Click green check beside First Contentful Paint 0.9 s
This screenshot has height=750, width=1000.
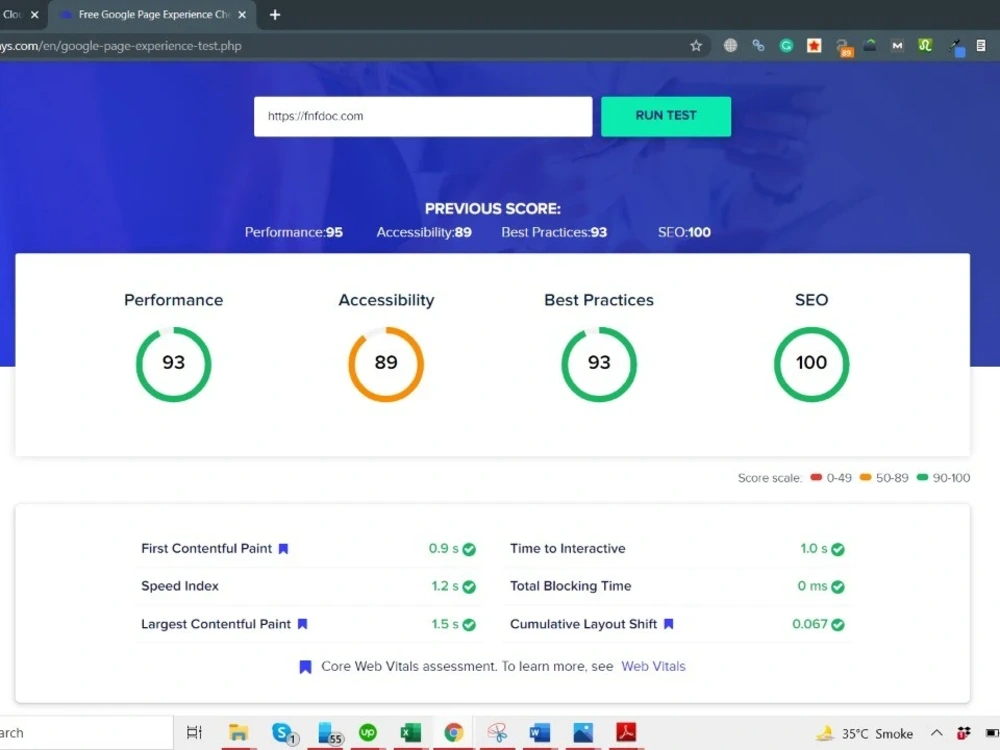tap(469, 549)
